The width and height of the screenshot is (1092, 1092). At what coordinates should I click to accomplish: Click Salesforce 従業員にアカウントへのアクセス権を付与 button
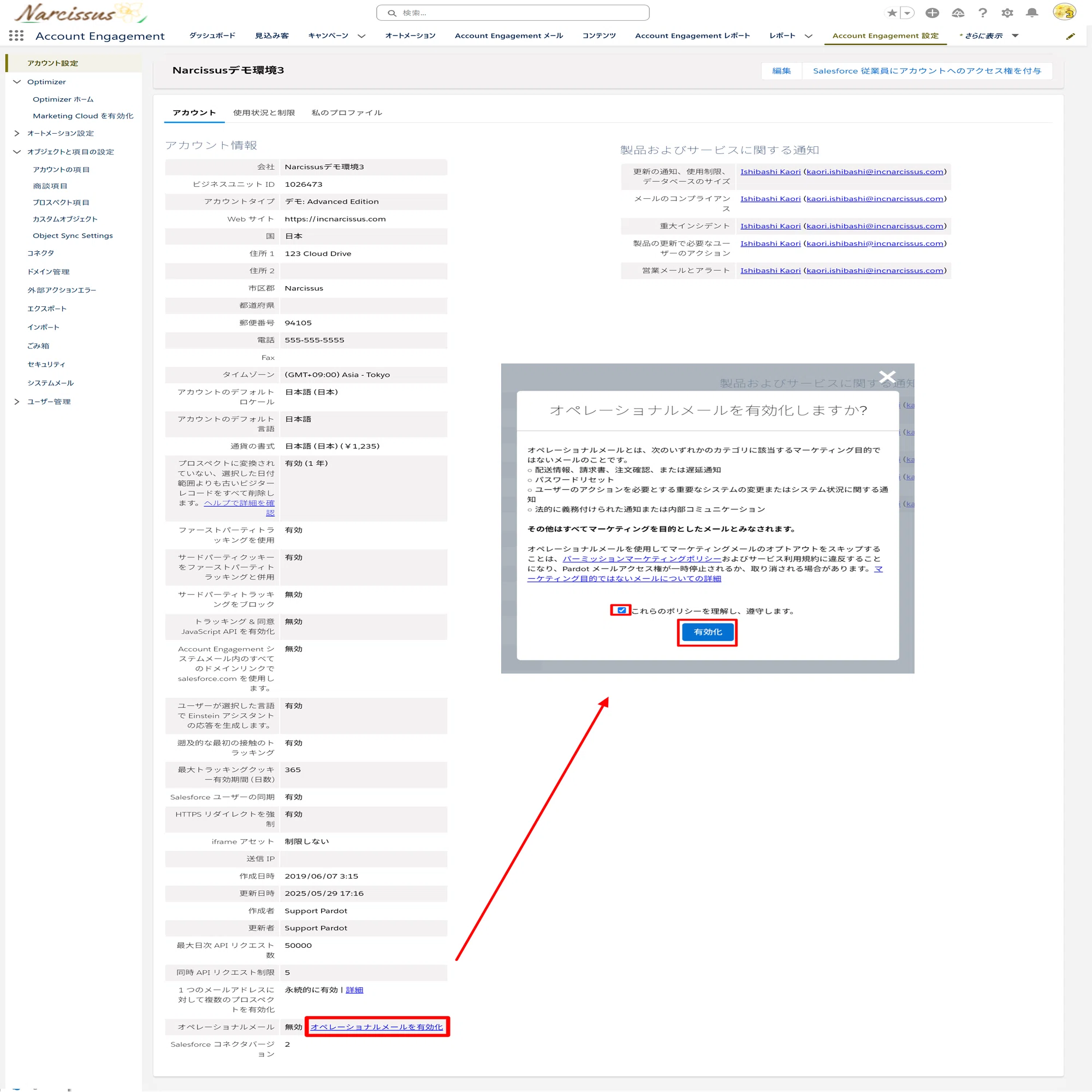(927, 70)
